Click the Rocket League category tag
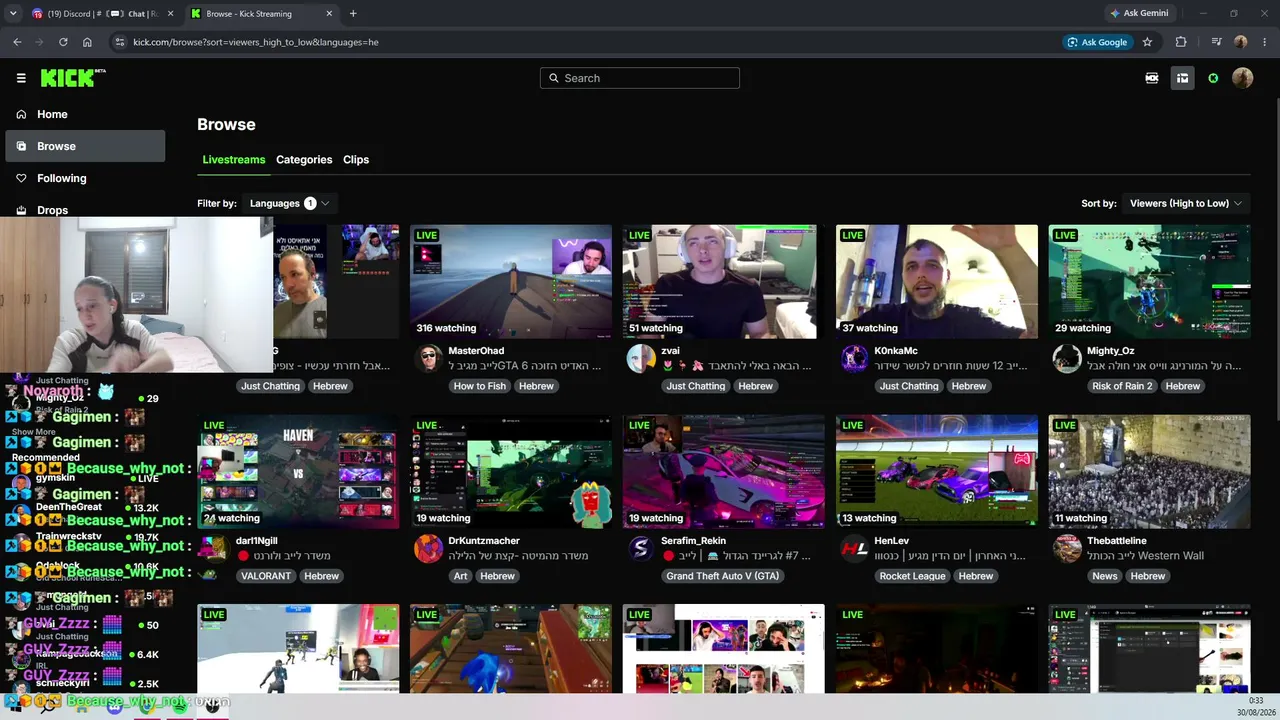This screenshot has width=1280, height=720. click(x=912, y=576)
